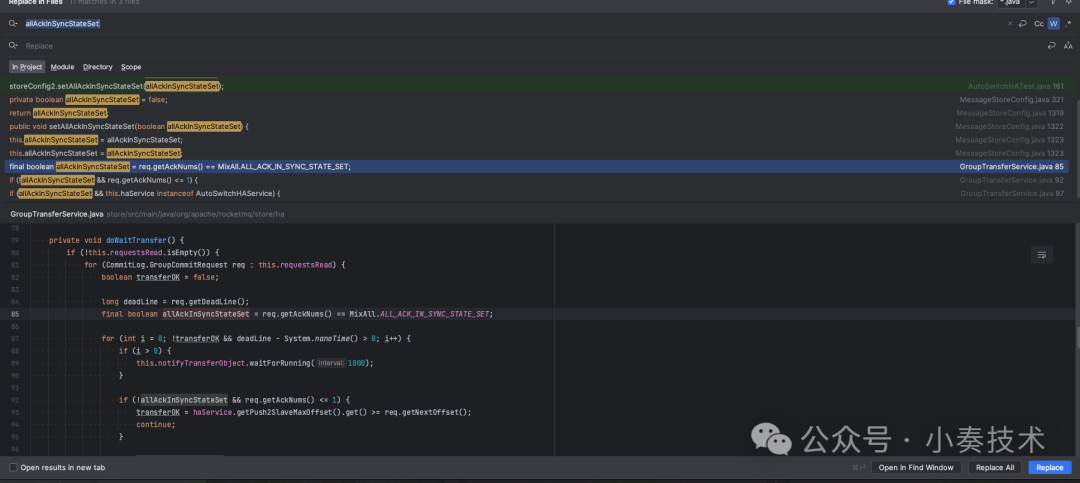
Task: Click Replace All button
Action: [x=995, y=468]
